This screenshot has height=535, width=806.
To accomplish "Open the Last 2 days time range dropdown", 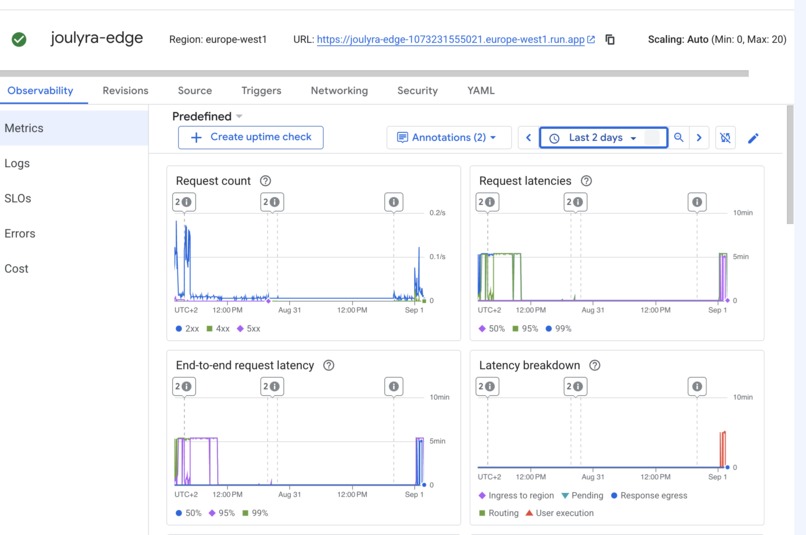I will click(603, 137).
